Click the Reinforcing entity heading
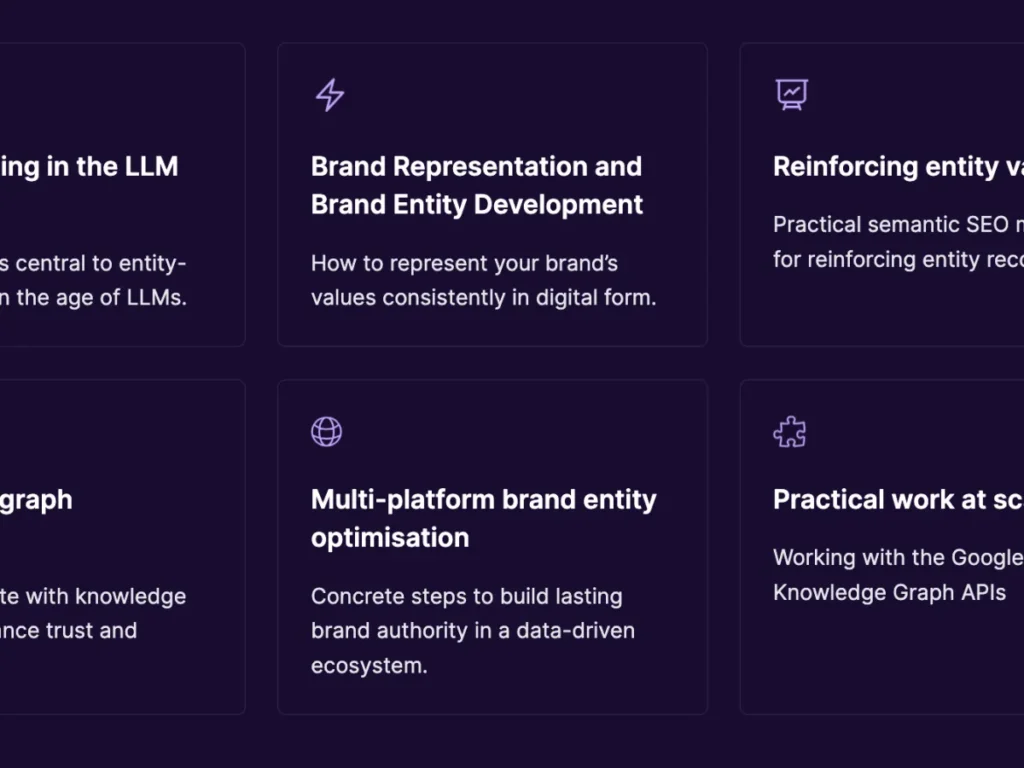The image size is (1024, 768). (x=897, y=166)
